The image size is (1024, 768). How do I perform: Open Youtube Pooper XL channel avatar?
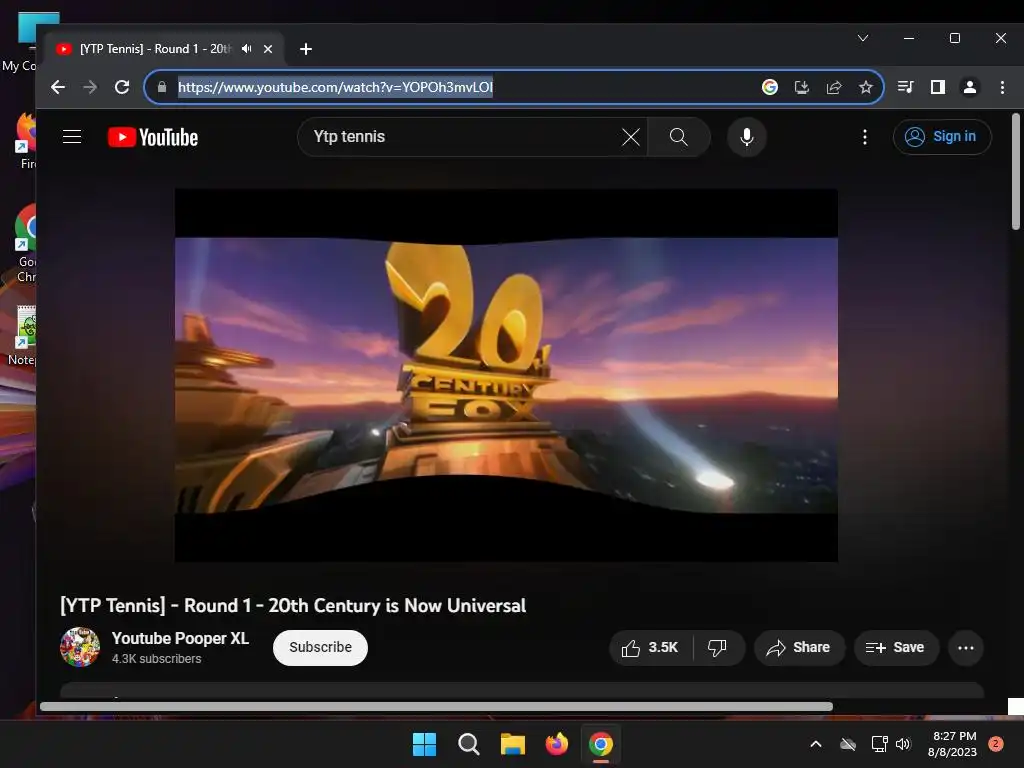pos(80,647)
